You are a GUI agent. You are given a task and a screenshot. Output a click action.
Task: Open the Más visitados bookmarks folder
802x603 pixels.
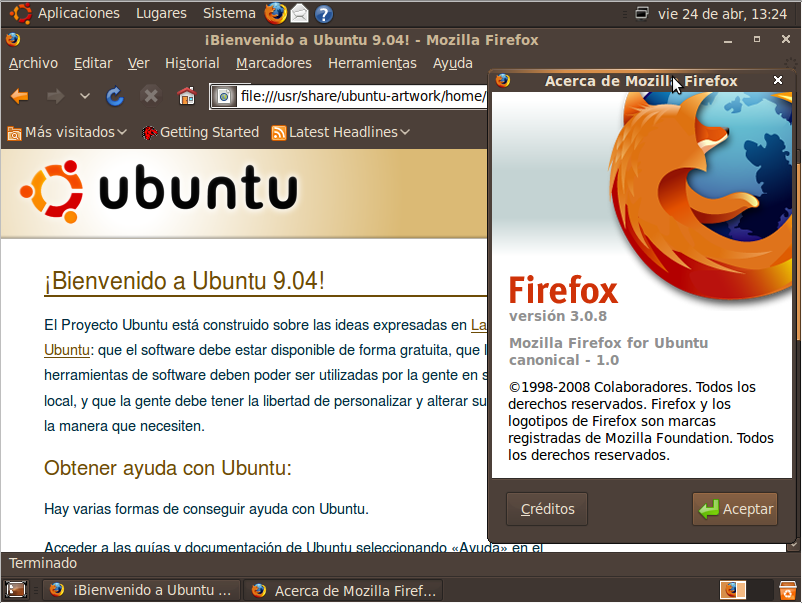[67, 132]
